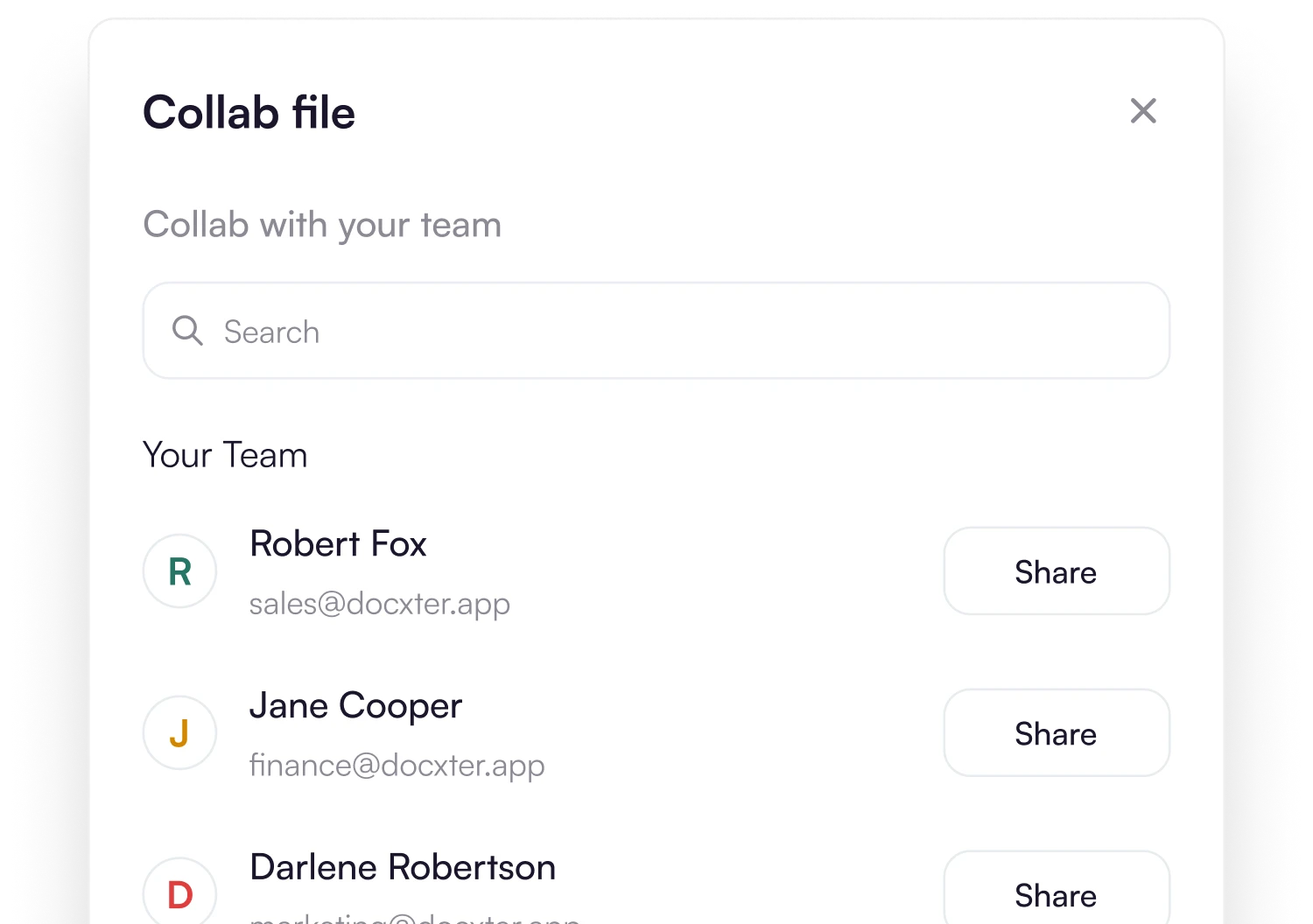Click Robert Fox's green R avatar
1313x924 pixels.
180,571
